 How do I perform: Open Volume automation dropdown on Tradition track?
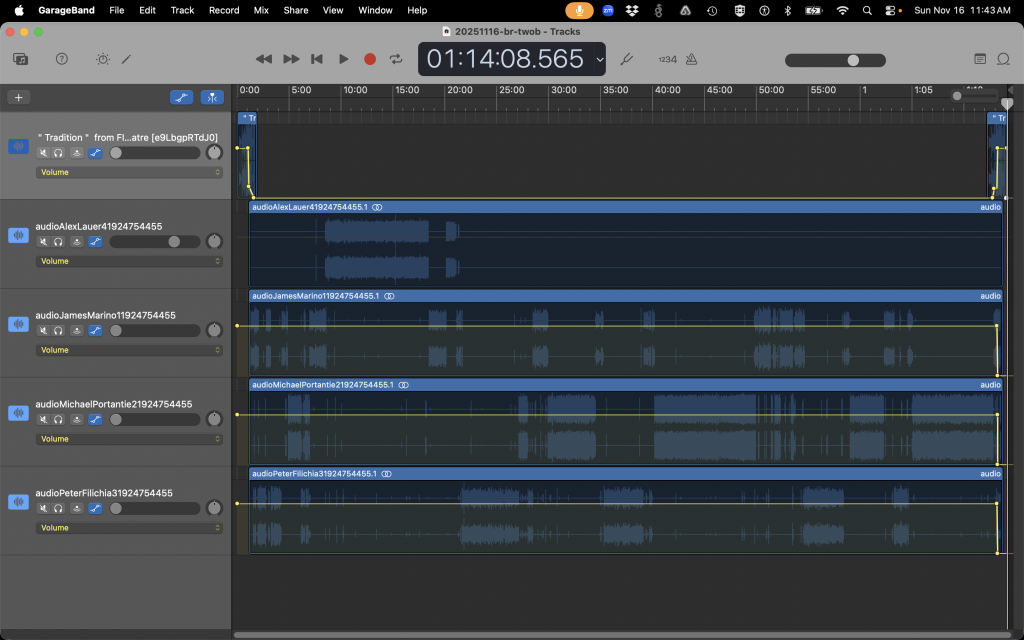129,172
